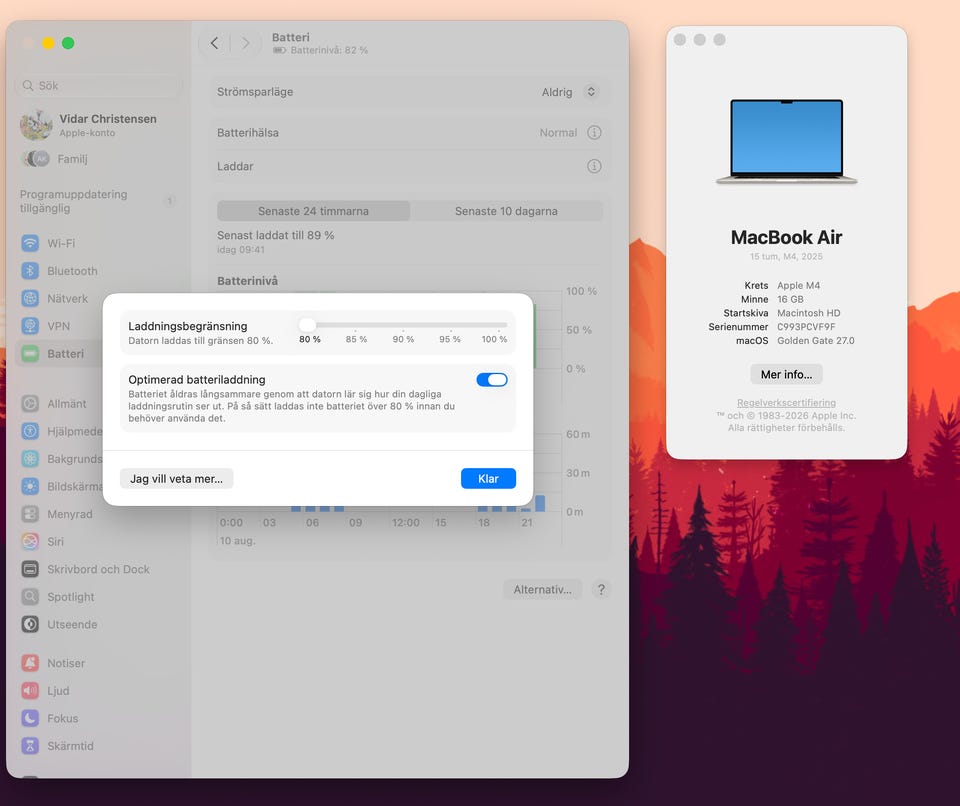
Task: Select the Wi-Fi label in sidebar
Action: (x=61, y=243)
